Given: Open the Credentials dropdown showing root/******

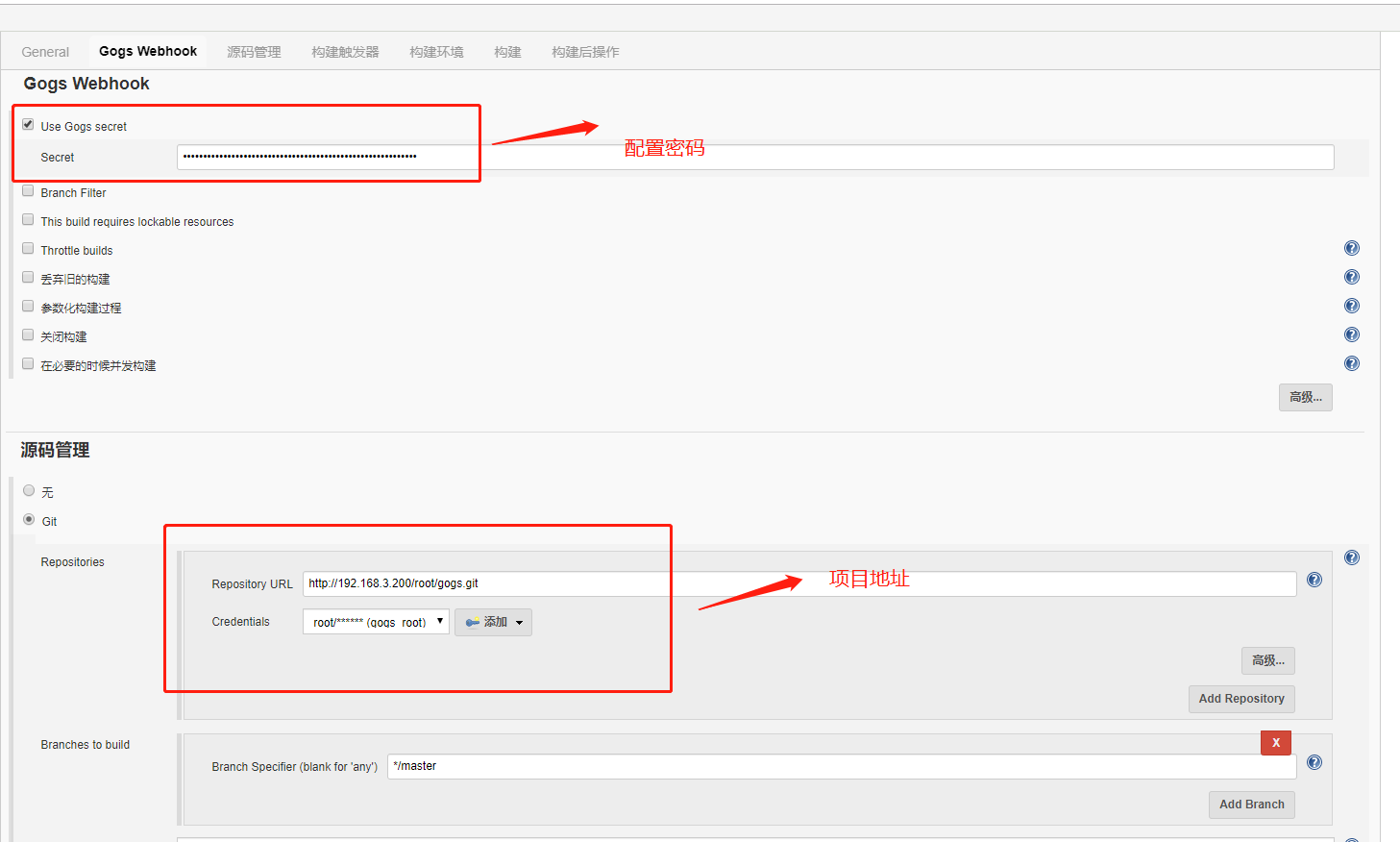Looking at the screenshot, I should (x=375, y=621).
